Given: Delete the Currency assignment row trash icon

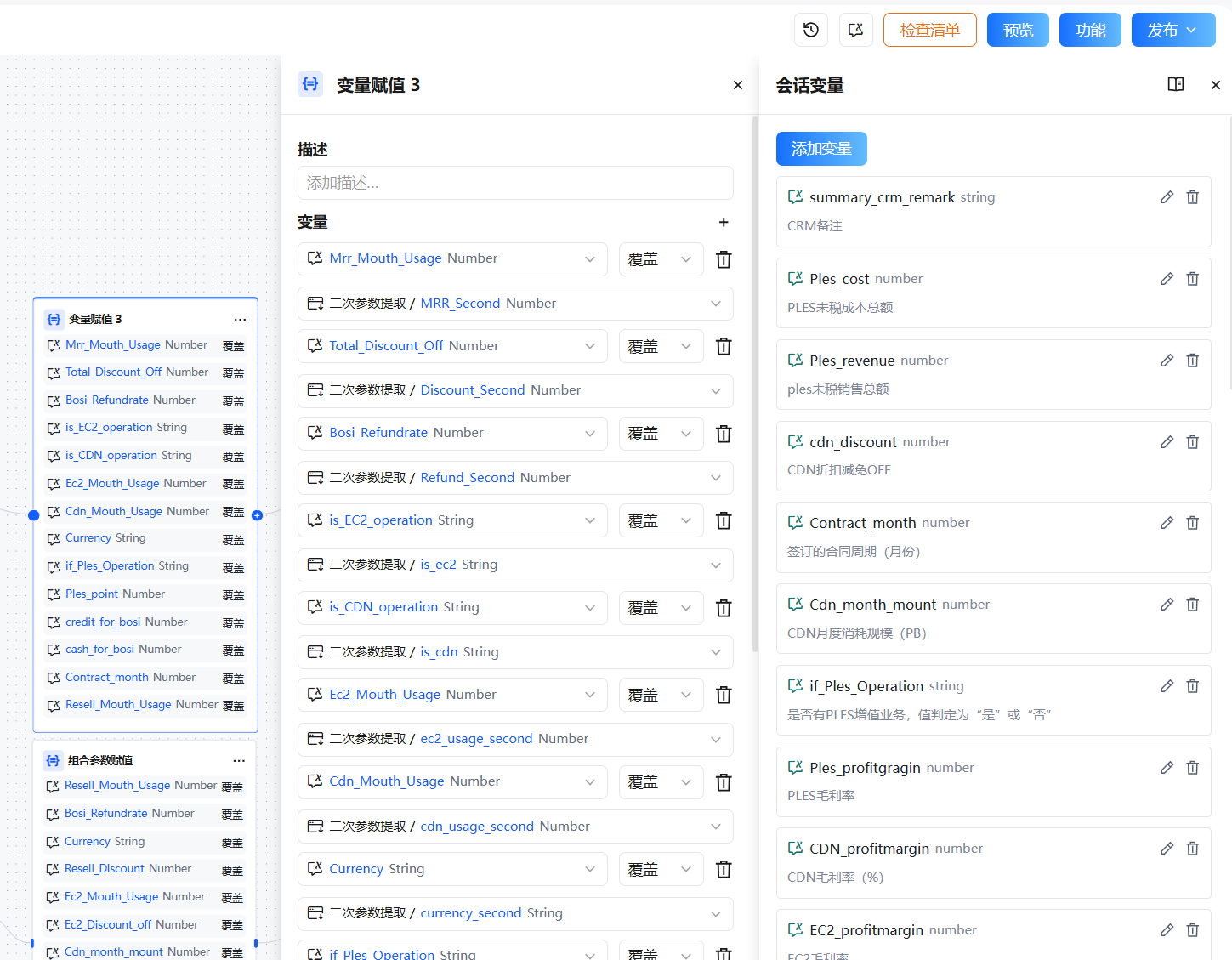Looking at the screenshot, I should tap(724, 869).
